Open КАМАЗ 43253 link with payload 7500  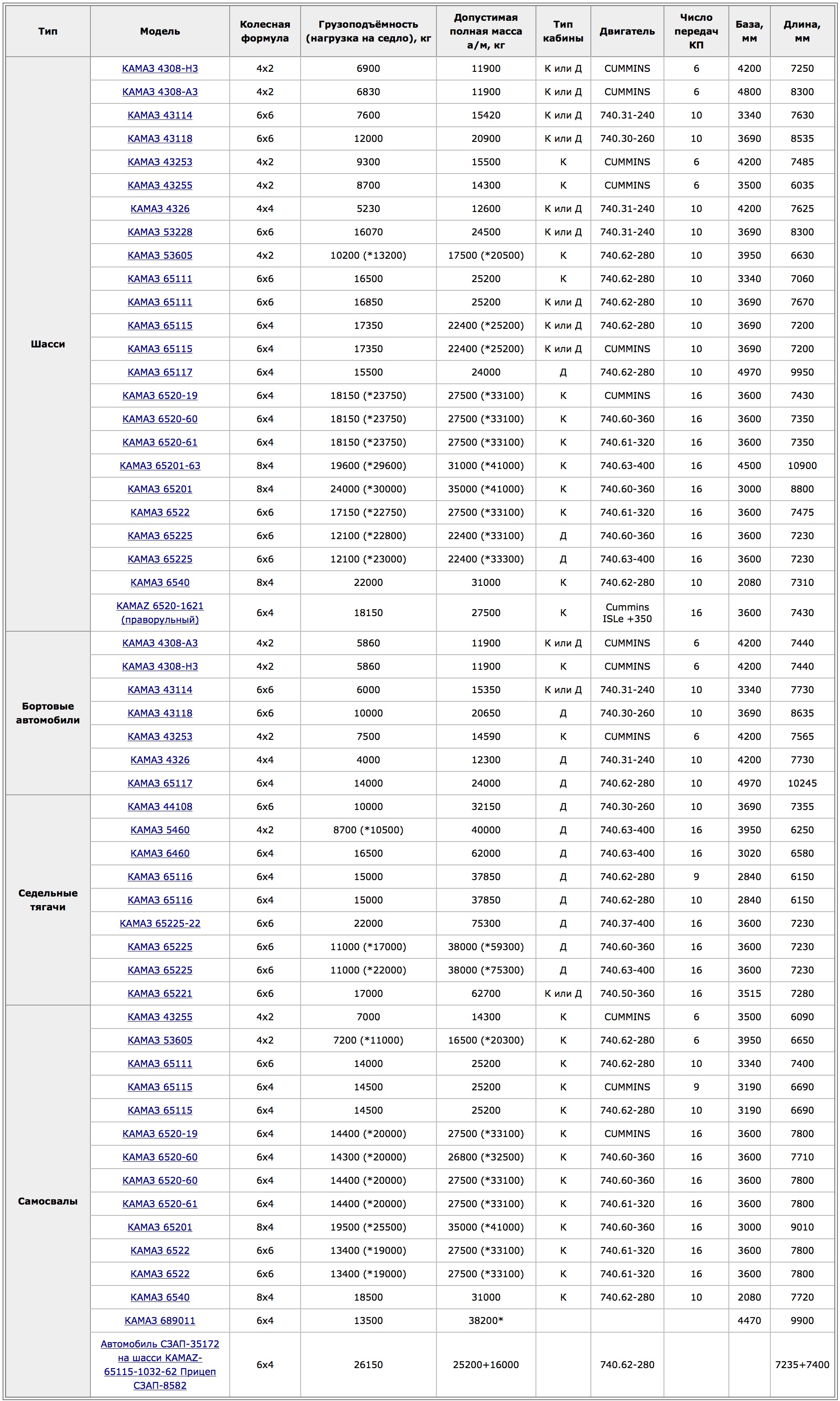160,736
